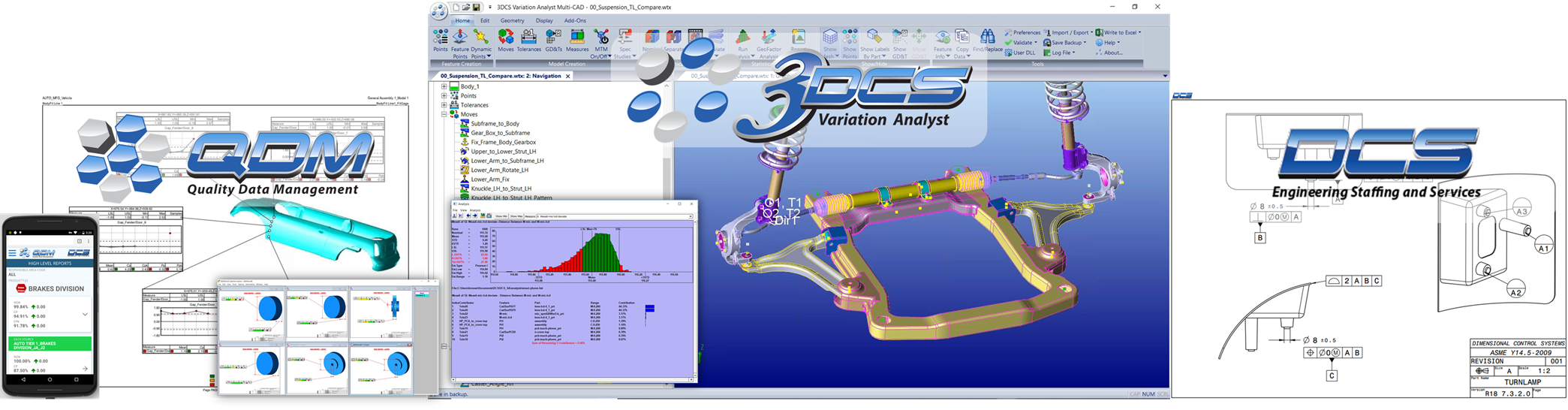1568x410 pixels.
Task: Click the User DLL tool
Action: 1019,53
